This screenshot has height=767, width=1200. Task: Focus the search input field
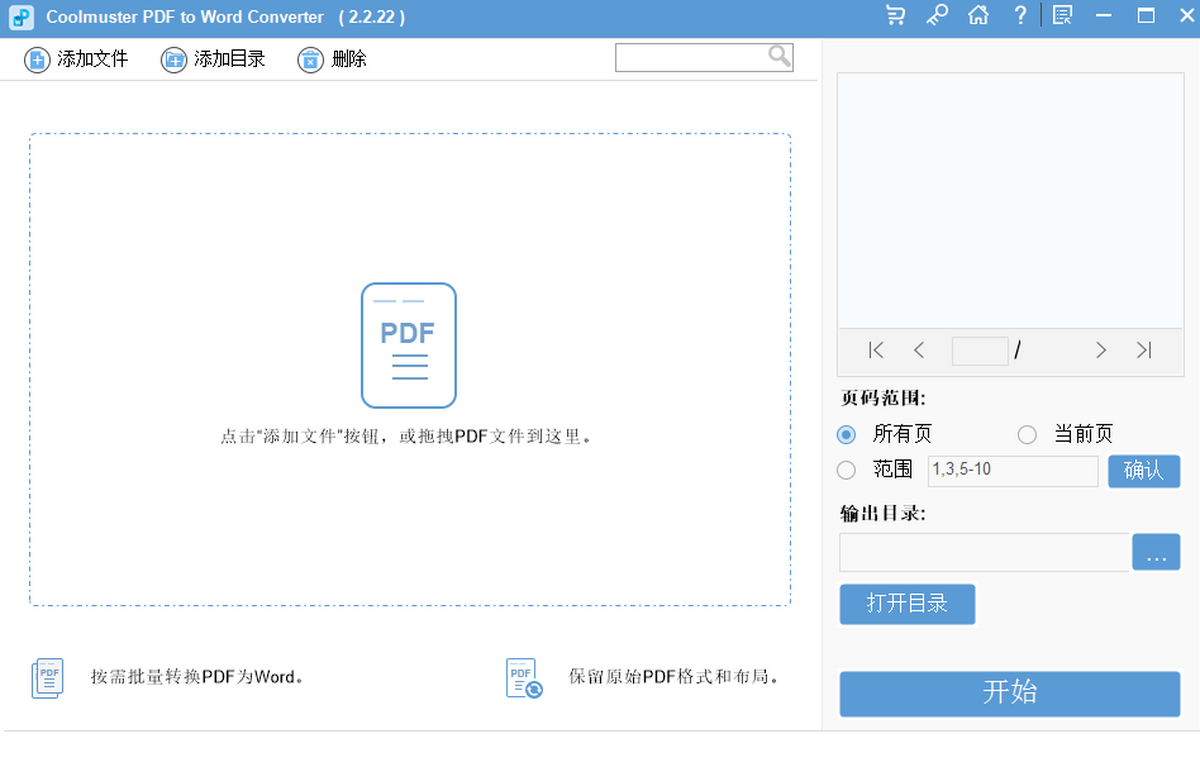[704, 57]
